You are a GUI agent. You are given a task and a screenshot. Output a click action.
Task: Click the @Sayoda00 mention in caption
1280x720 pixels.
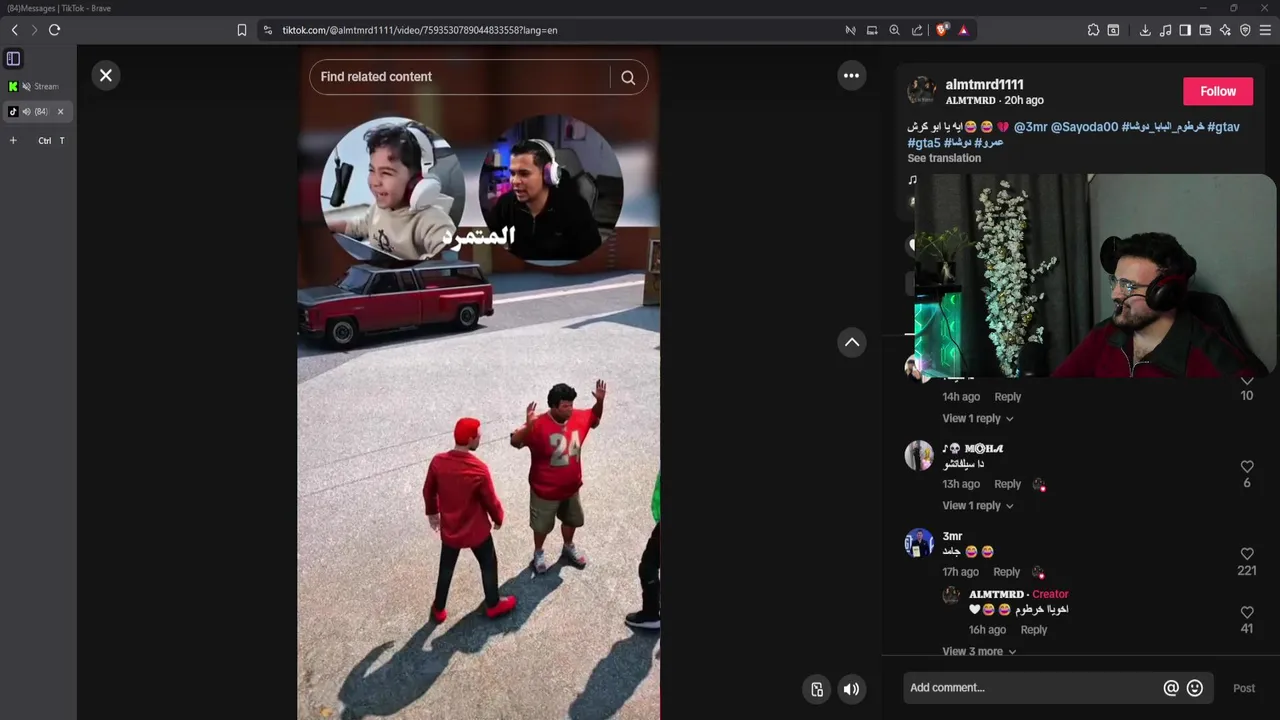click(1084, 127)
